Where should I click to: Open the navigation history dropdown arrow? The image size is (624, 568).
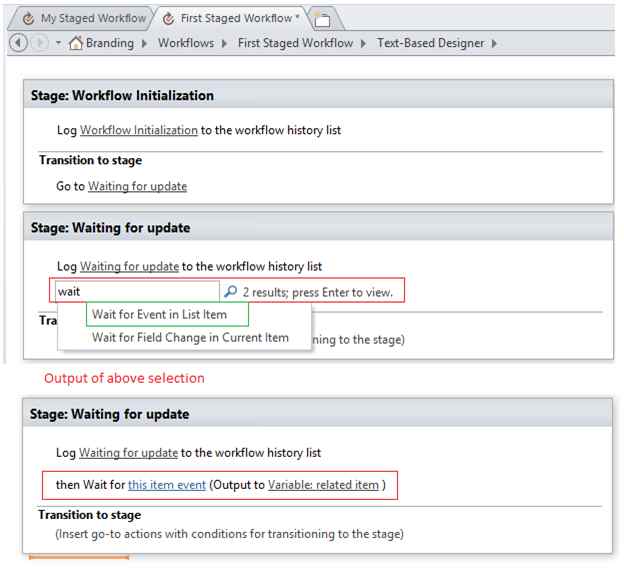tap(58, 42)
